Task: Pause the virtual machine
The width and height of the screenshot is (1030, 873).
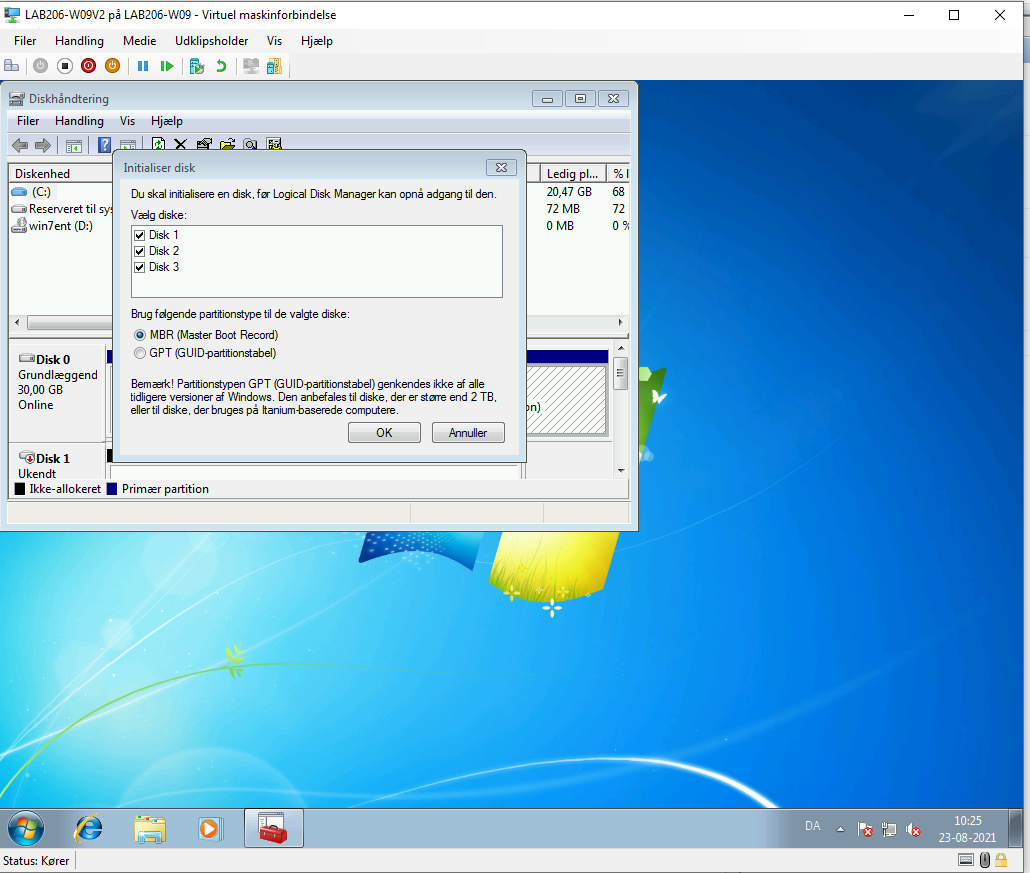Action: [143, 66]
